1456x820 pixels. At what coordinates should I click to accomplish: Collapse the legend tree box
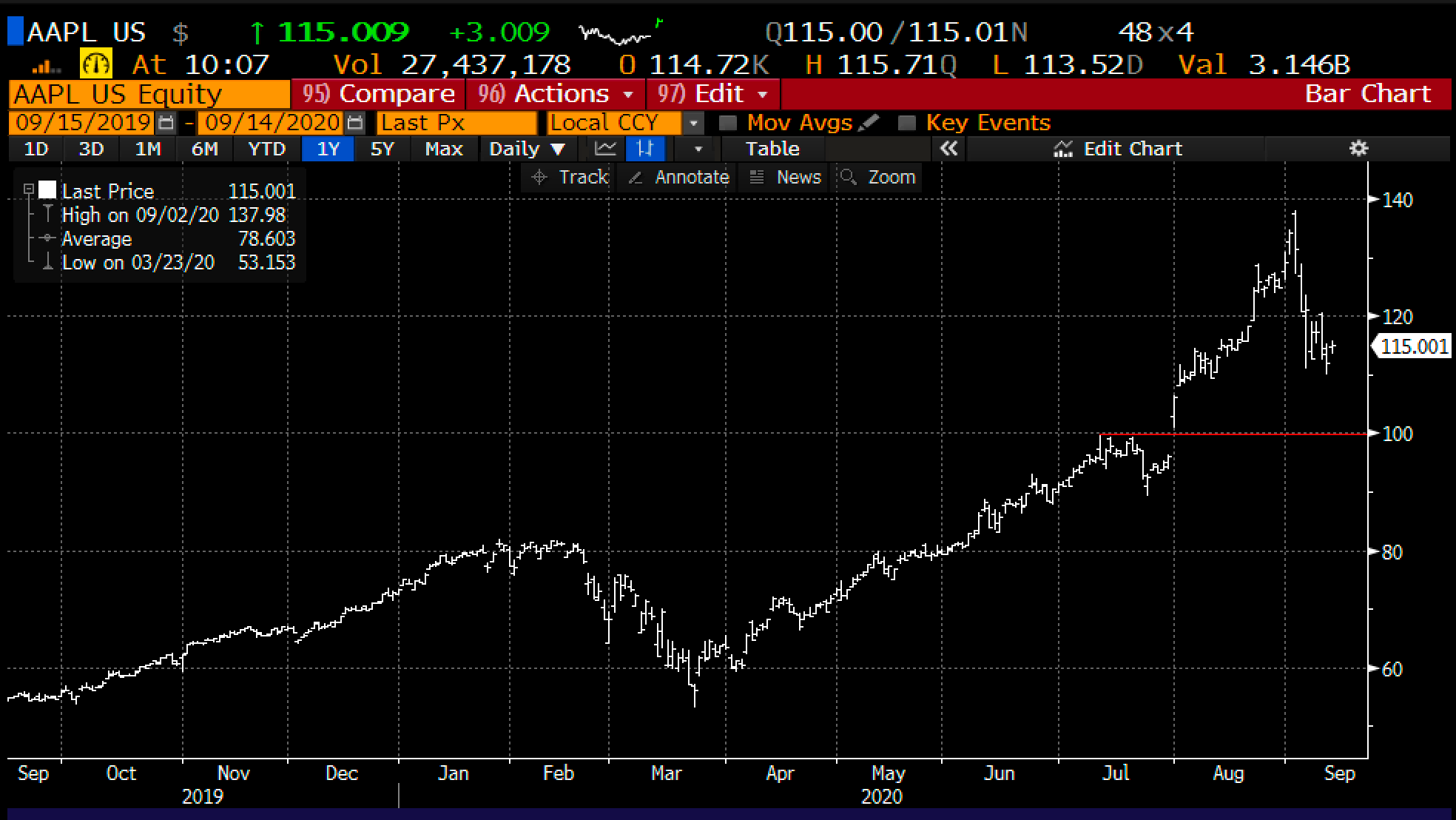click(x=29, y=190)
